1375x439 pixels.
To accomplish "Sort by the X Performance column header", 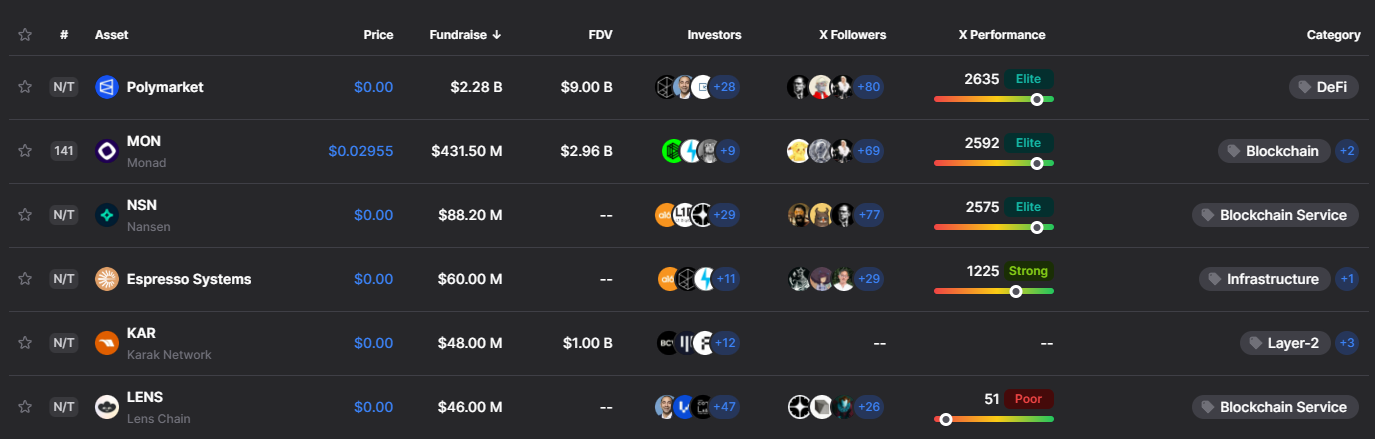I will click(x=1001, y=35).
